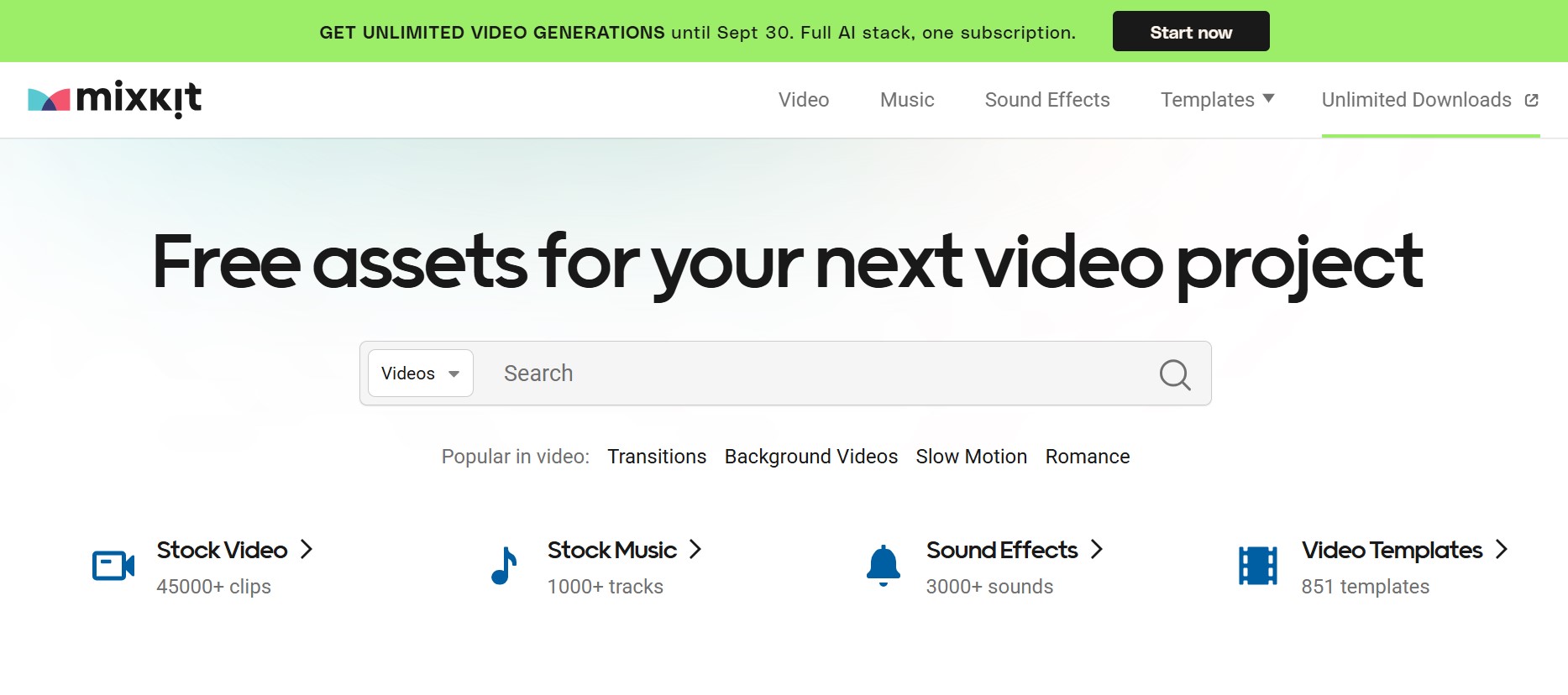Click the Mixkit logo

tap(114, 99)
